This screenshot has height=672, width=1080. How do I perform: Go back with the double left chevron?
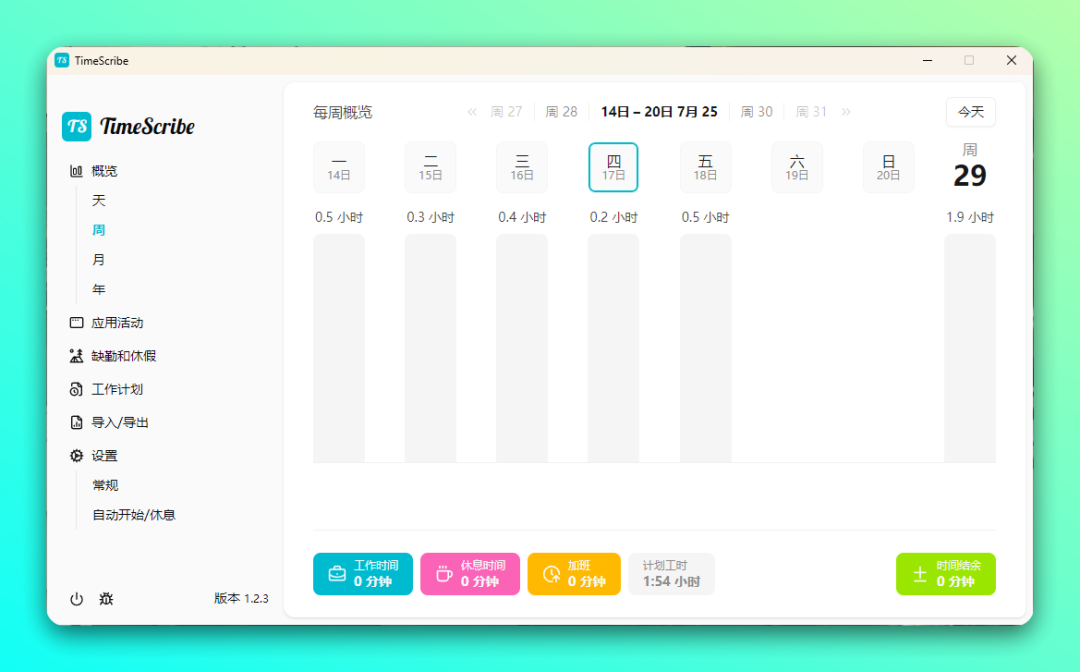tap(472, 112)
